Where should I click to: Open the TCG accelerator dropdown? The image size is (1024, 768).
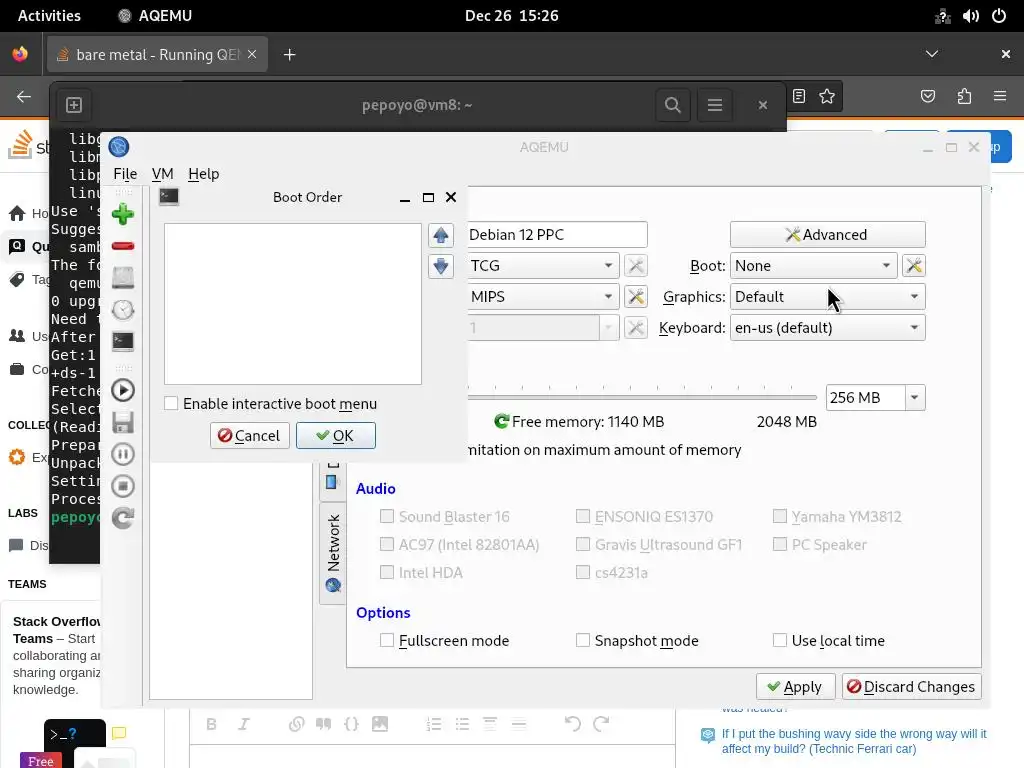(x=542, y=266)
